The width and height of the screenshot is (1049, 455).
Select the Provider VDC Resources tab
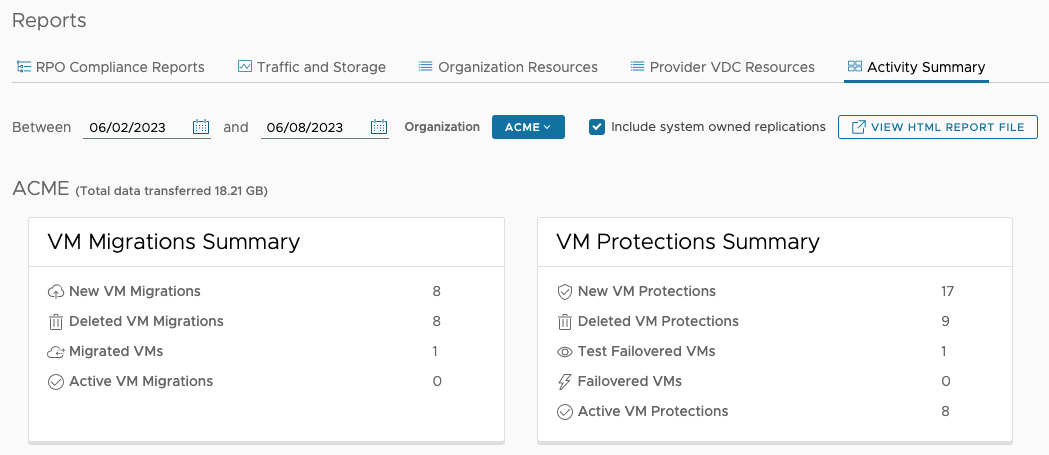(x=722, y=67)
